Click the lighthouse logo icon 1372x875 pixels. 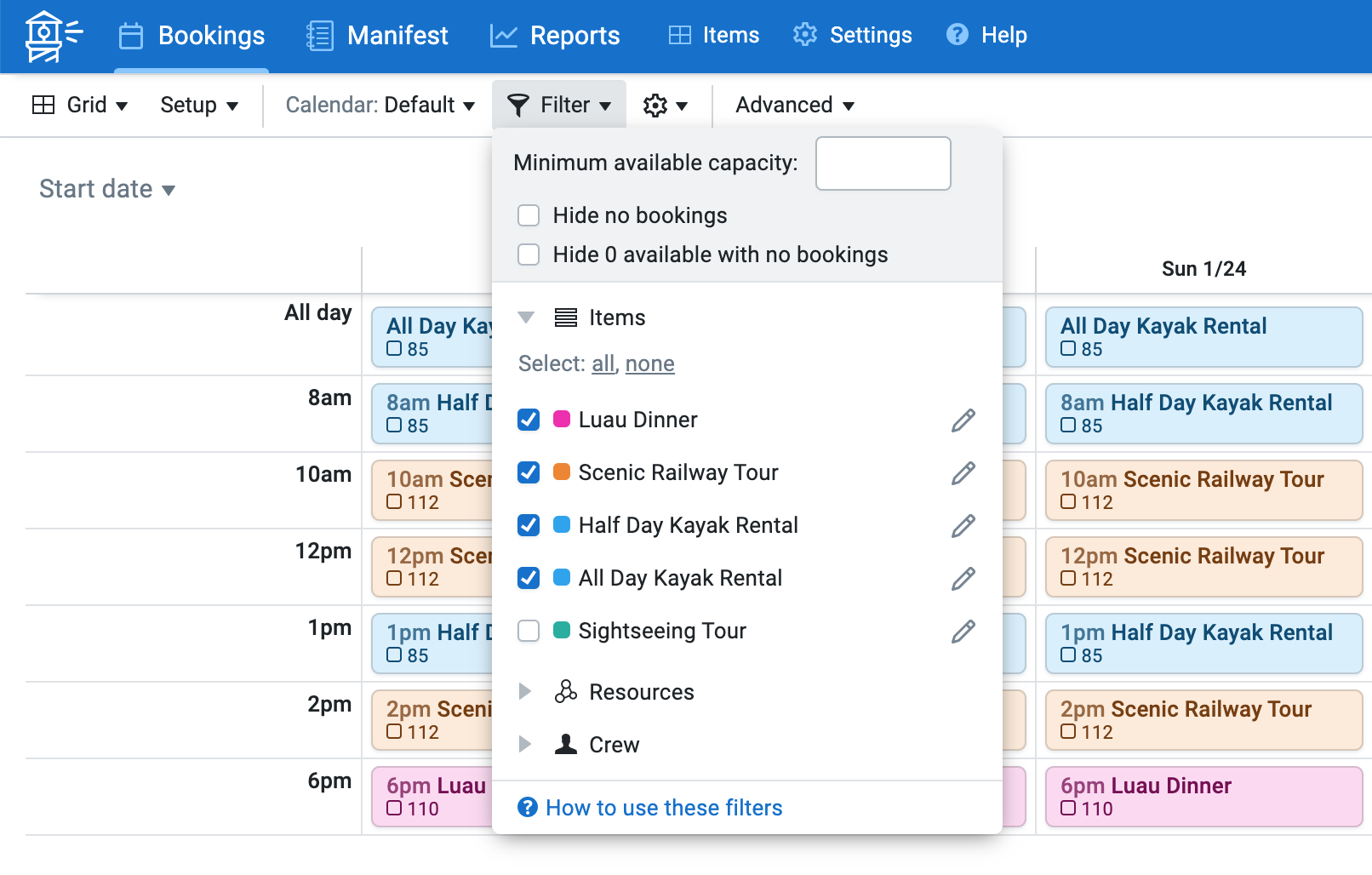coord(54,36)
